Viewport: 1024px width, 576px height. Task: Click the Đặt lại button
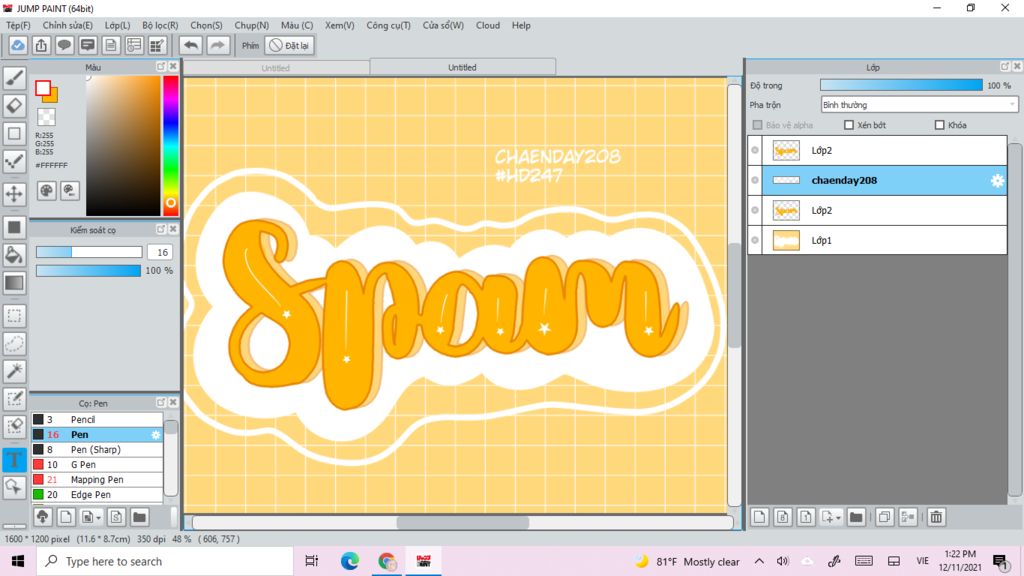[289, 45]
